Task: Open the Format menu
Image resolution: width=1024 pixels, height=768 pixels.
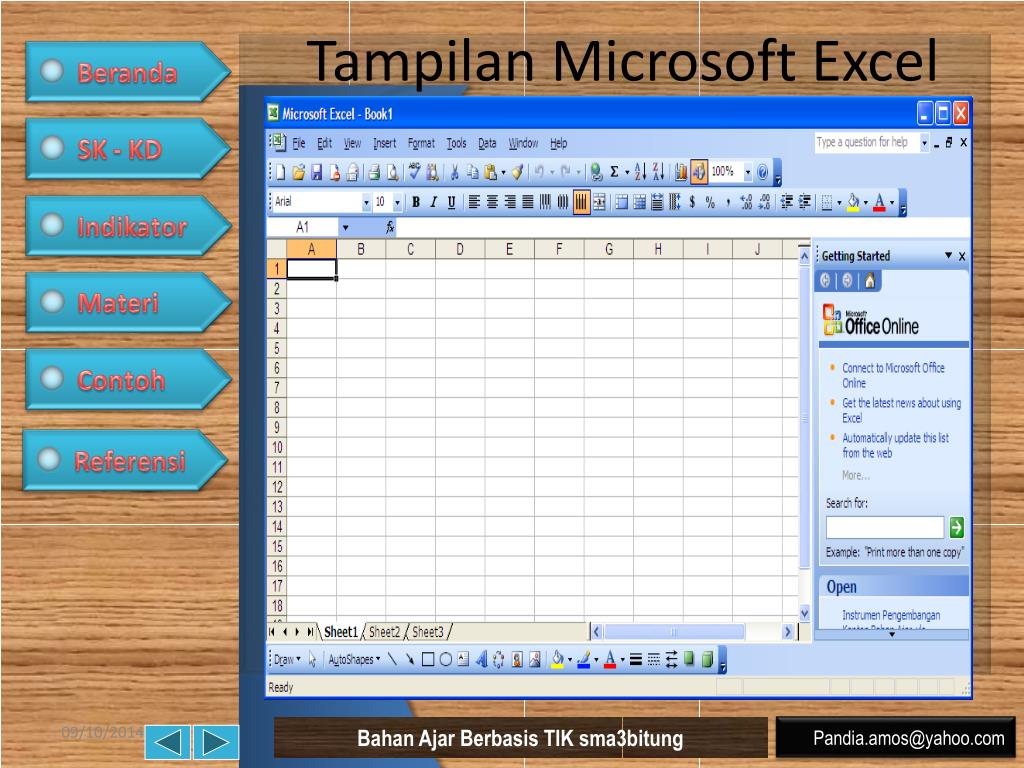Action: [421, 143]
